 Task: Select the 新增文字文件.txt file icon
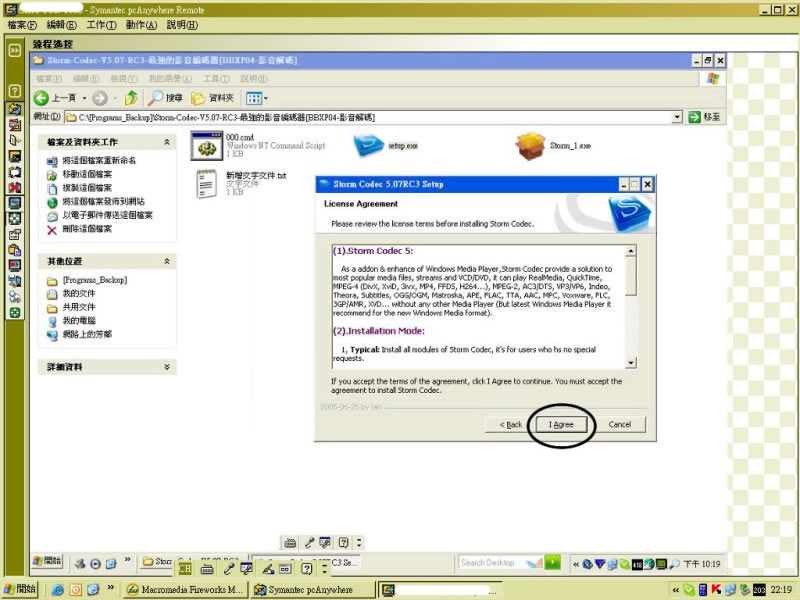point(207,184)
